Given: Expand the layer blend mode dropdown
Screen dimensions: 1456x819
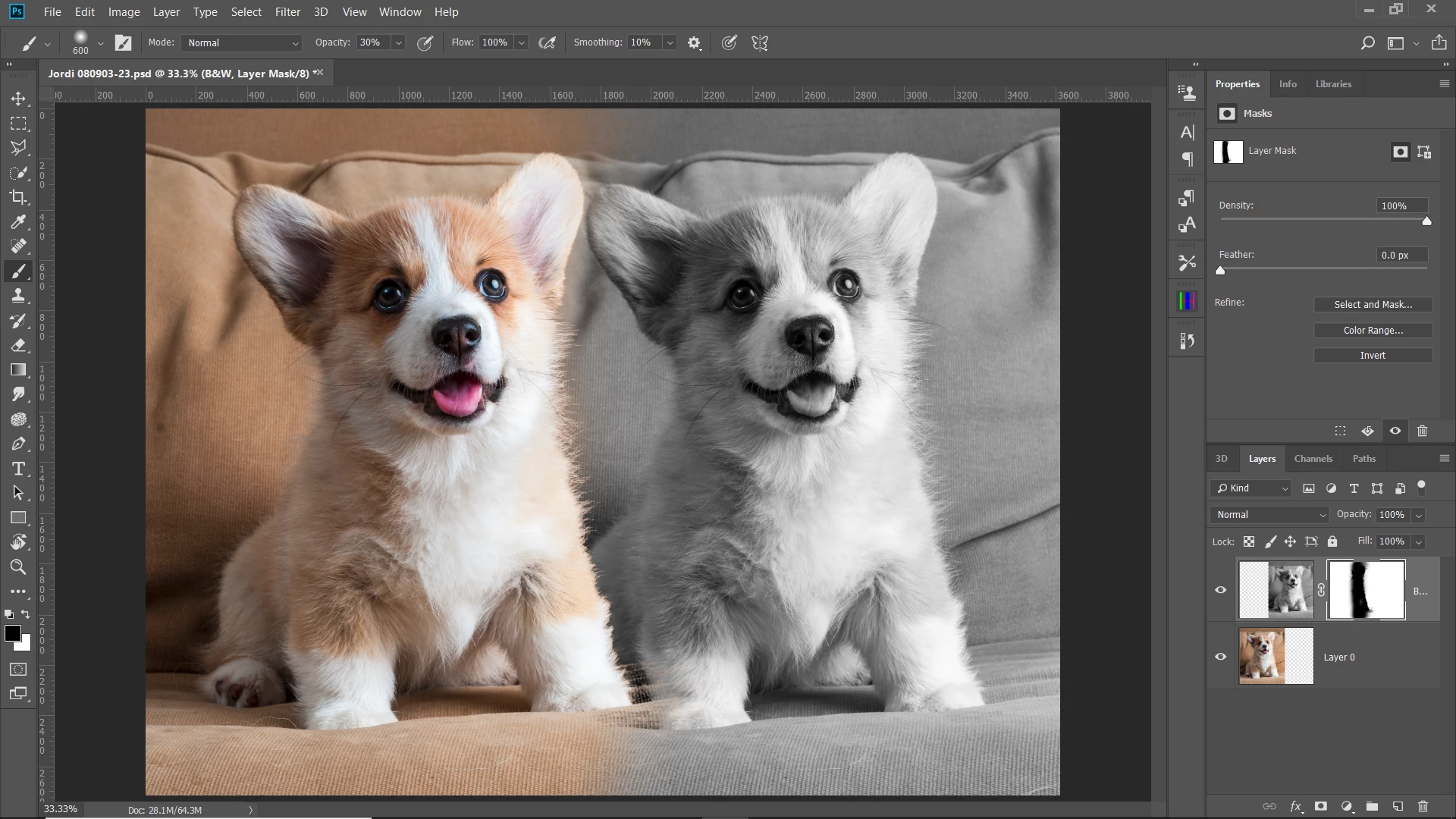Looking at the screenshot, I should 1269,515.
